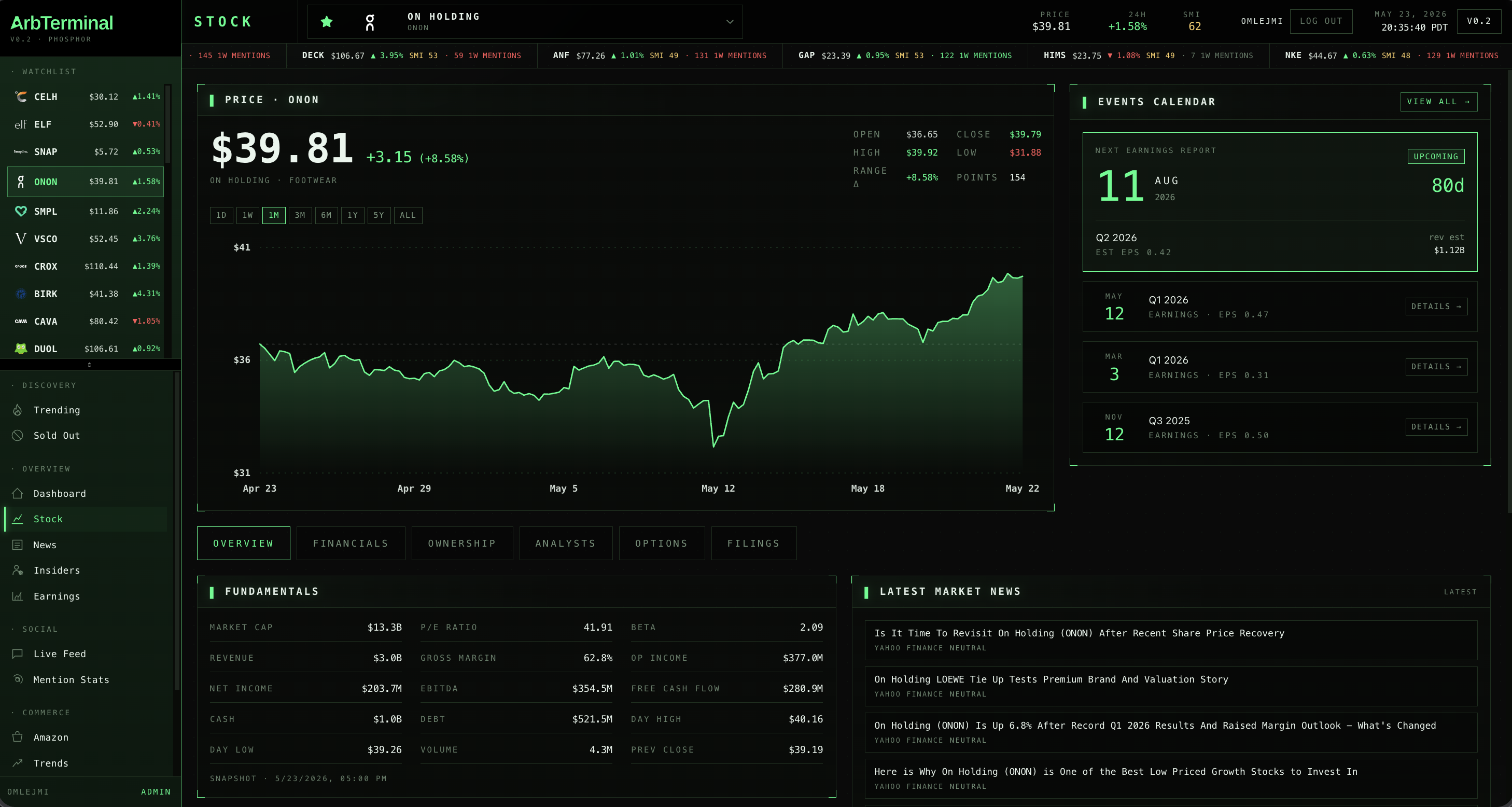Click the DUOL owl logo in watchlist

pos(21,349)
